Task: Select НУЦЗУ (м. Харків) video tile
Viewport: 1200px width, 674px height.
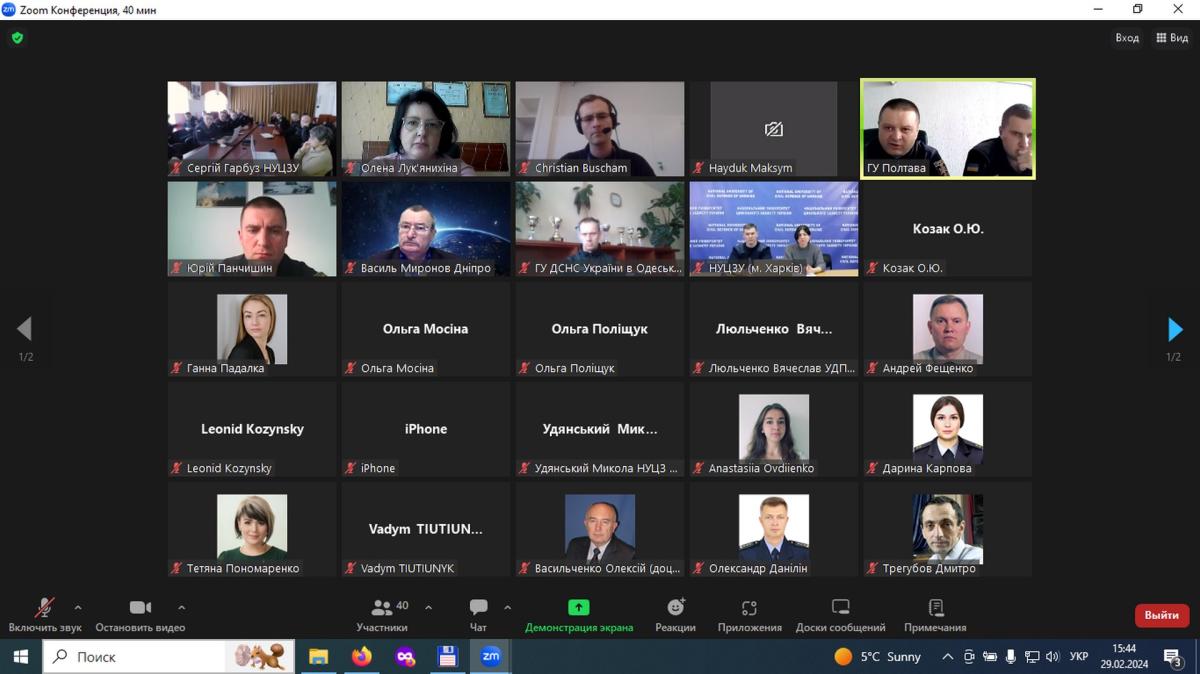Action: coord(774,229)
